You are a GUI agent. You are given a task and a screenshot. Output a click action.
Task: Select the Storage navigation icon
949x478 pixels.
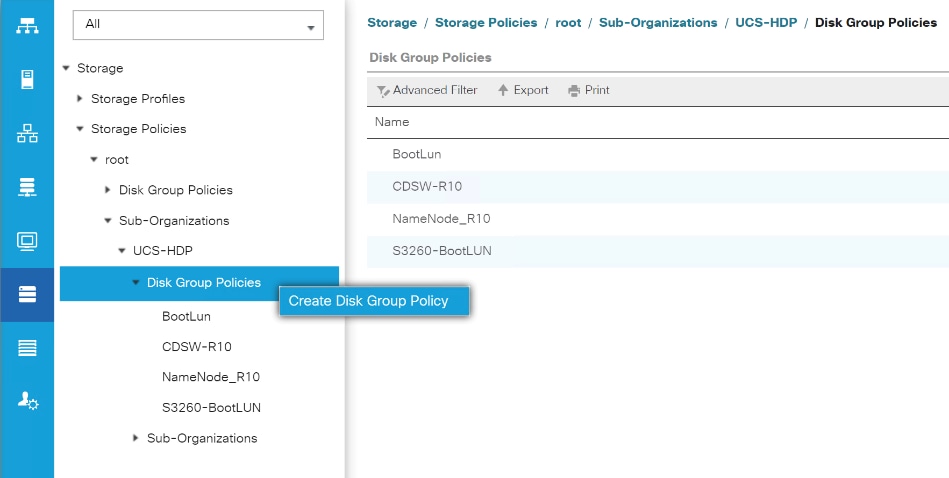pyautogui.click(x=27, y=294)
